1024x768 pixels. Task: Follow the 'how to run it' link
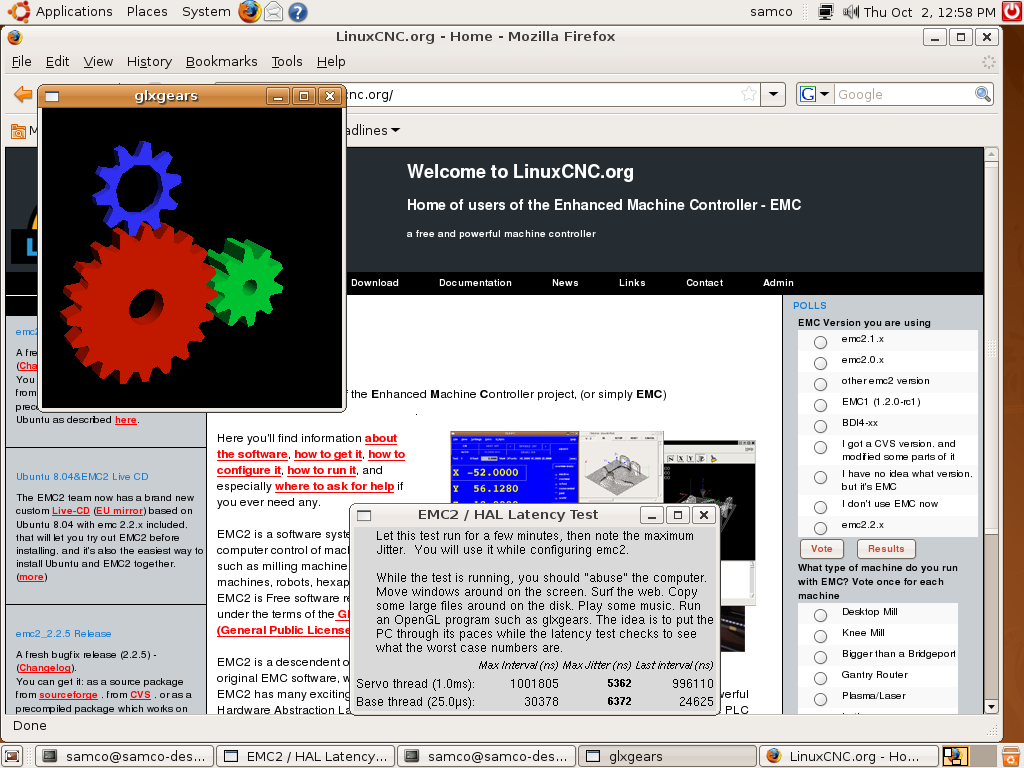[321, 470]
